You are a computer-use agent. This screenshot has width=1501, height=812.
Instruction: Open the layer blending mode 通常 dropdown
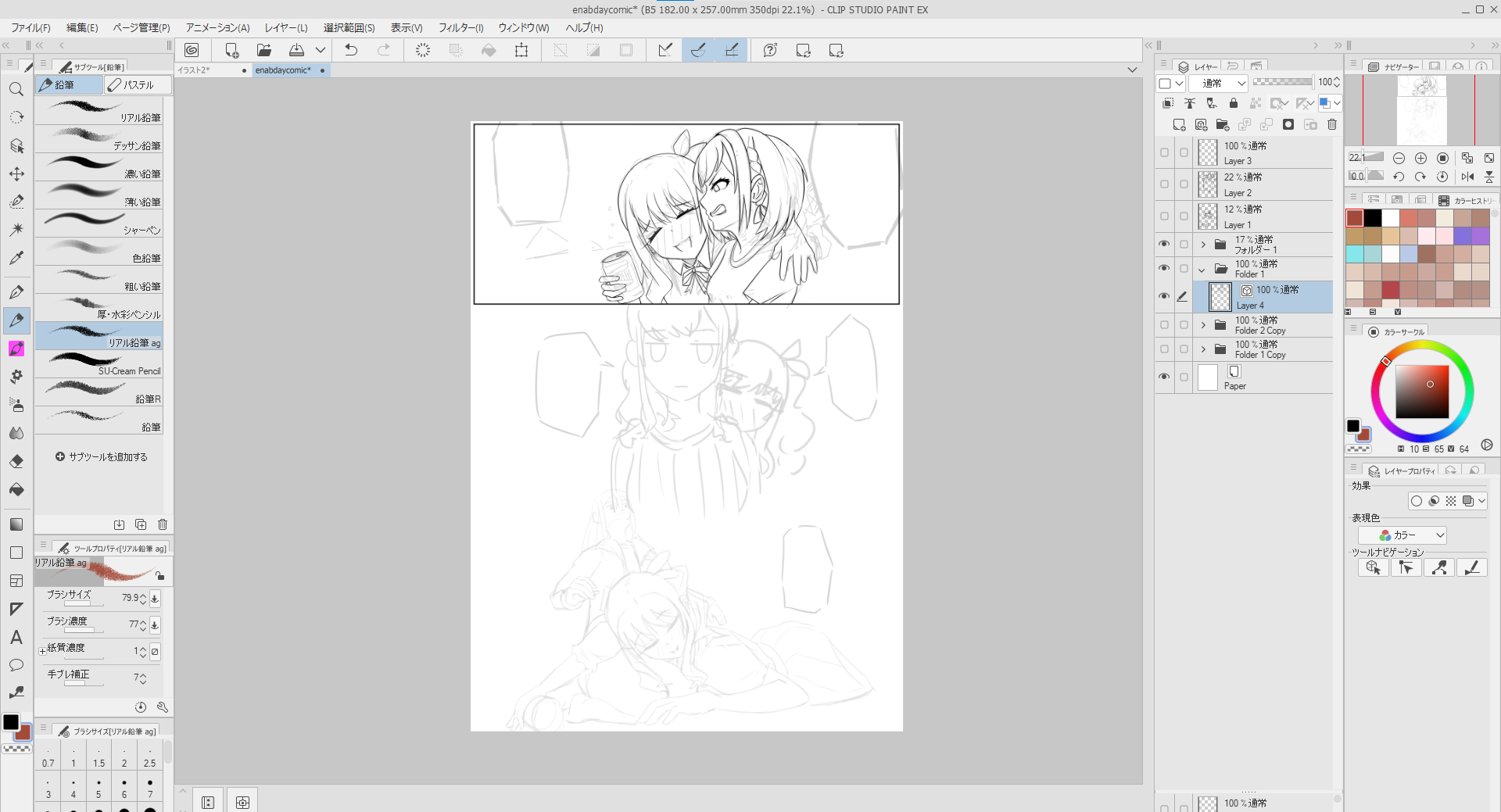[1220, 83]
